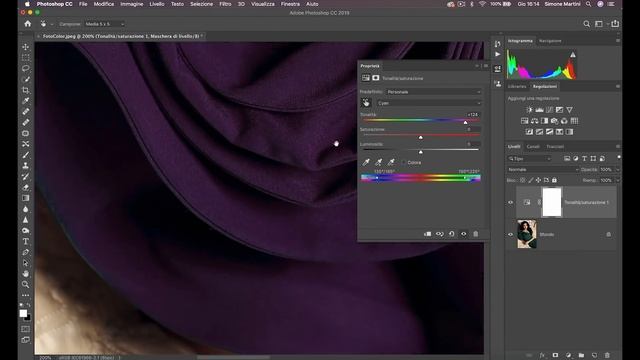640x360 pixels.
Task: Switch to the Librerie tab
Action: 517,87
